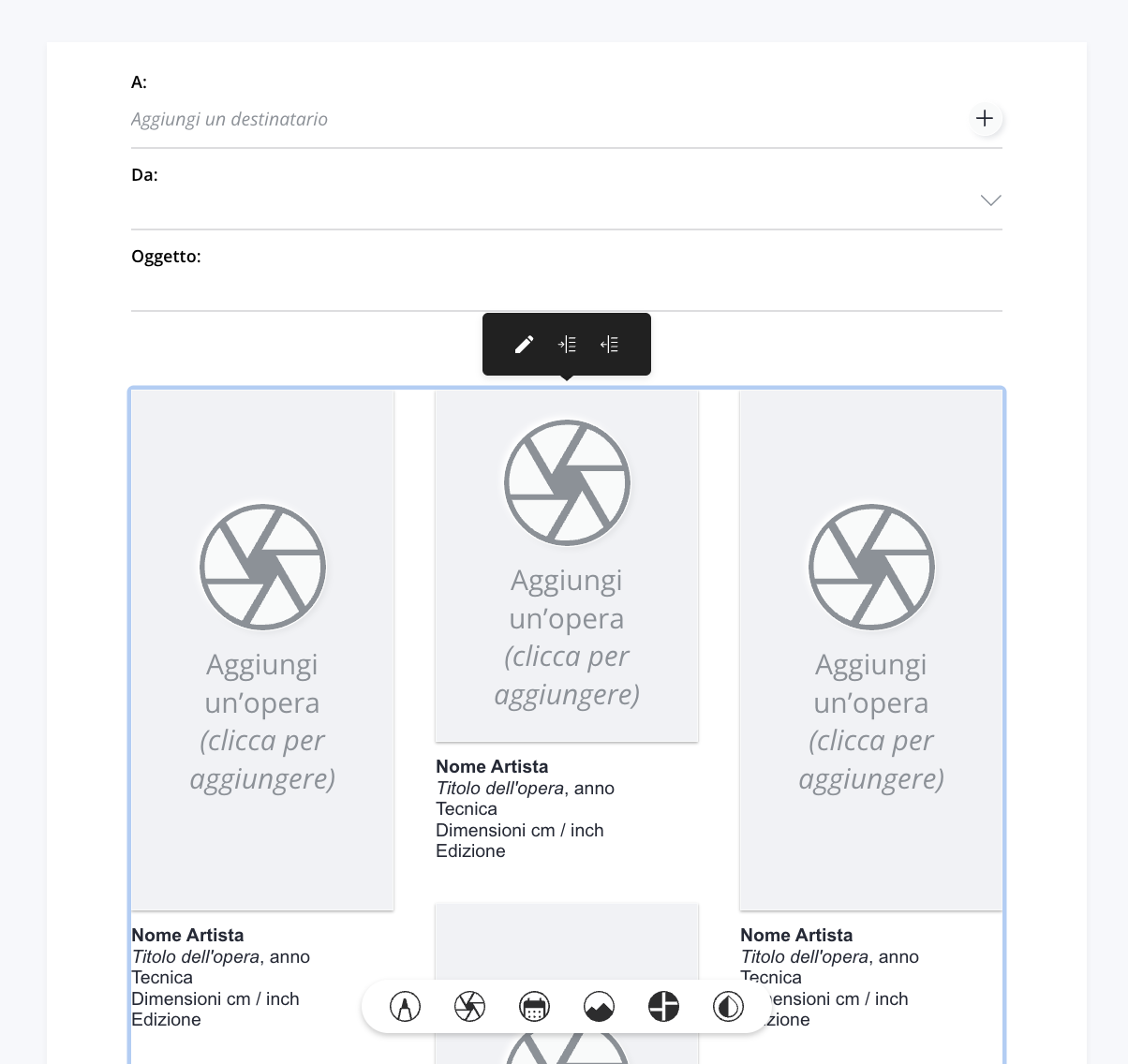Click the pencil edit icon in dark toolbar
This screenshot has height=1064, width=1128.
point(524,345)
